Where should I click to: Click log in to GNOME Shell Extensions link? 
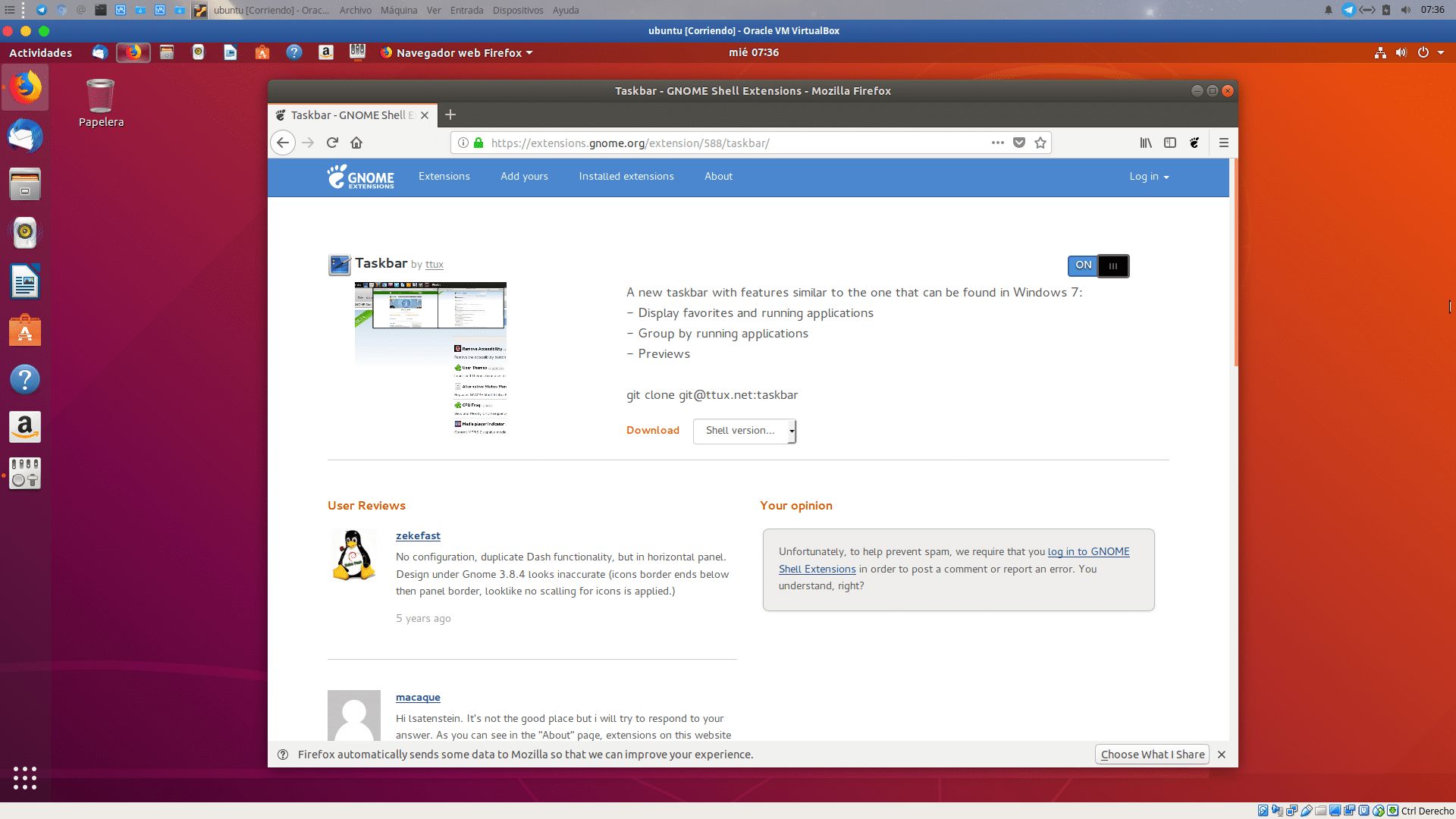tap(1088, 552)
